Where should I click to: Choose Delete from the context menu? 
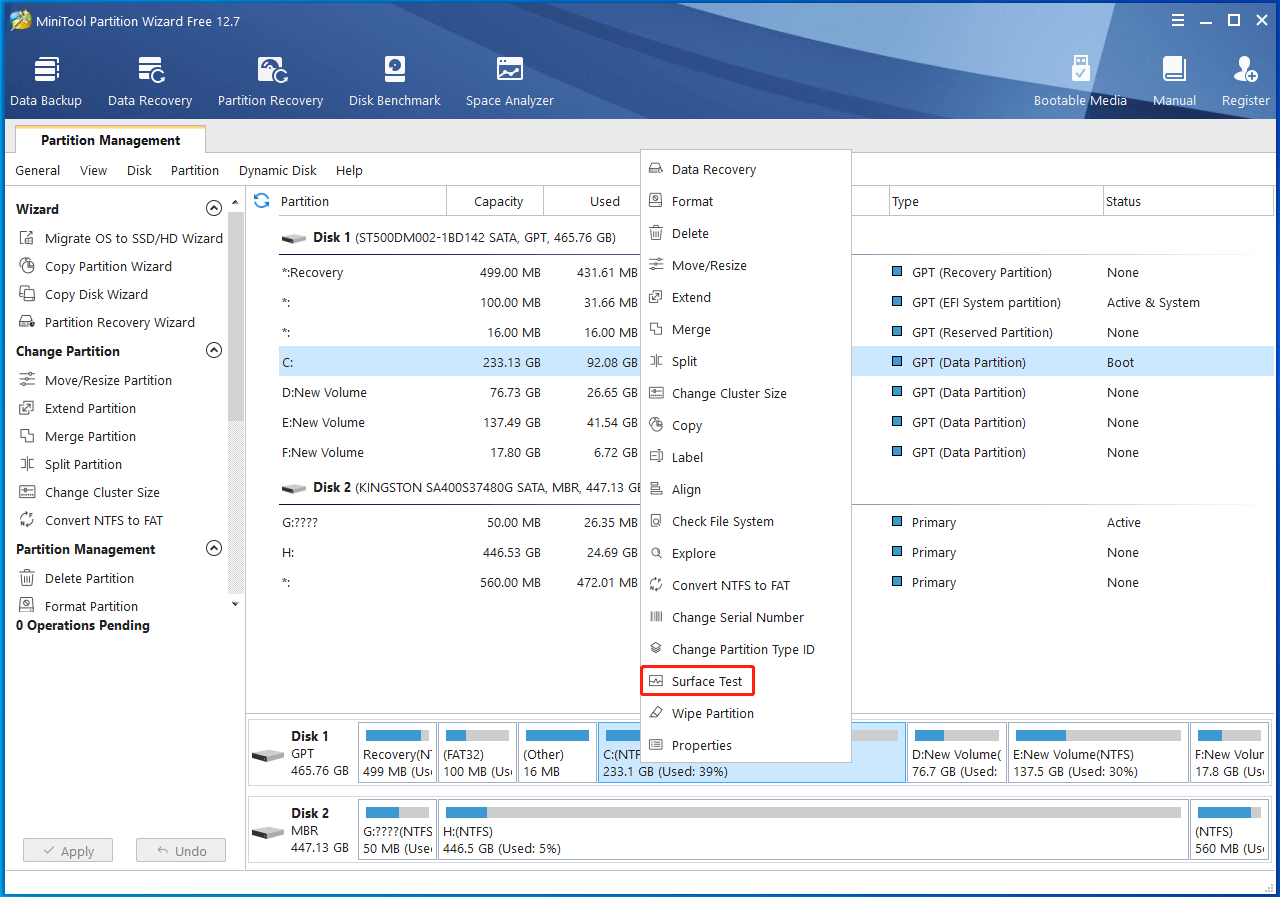pyautogui.click(x=745, y=233)
